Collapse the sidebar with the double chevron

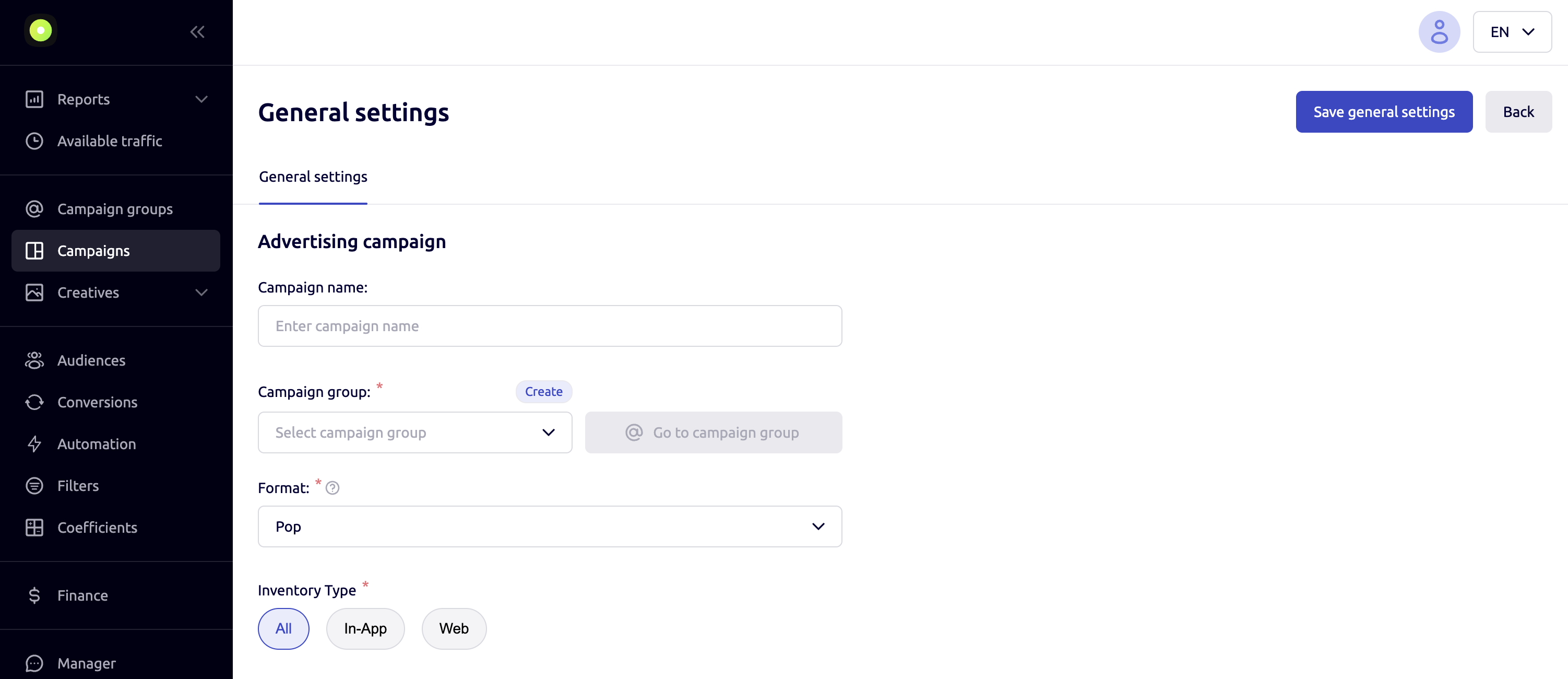tap(197, 32)
